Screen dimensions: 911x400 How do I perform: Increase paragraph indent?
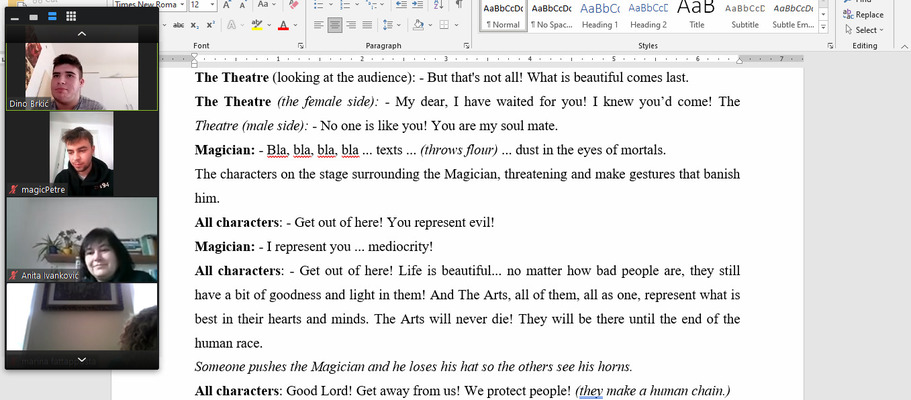click(417, 4)
